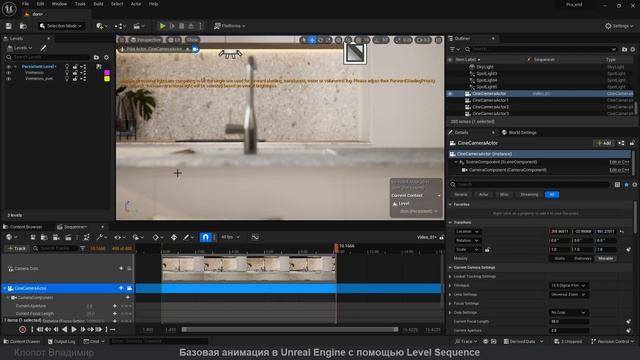Toggle visibility of third level in Levels list
Viewport: 640px width, 360px height.
(x=8, y=78)
